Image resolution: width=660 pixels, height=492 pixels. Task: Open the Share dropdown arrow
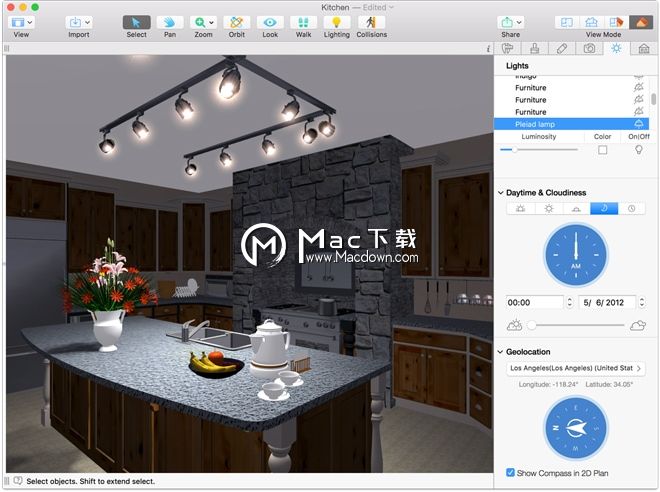[519, 22]
